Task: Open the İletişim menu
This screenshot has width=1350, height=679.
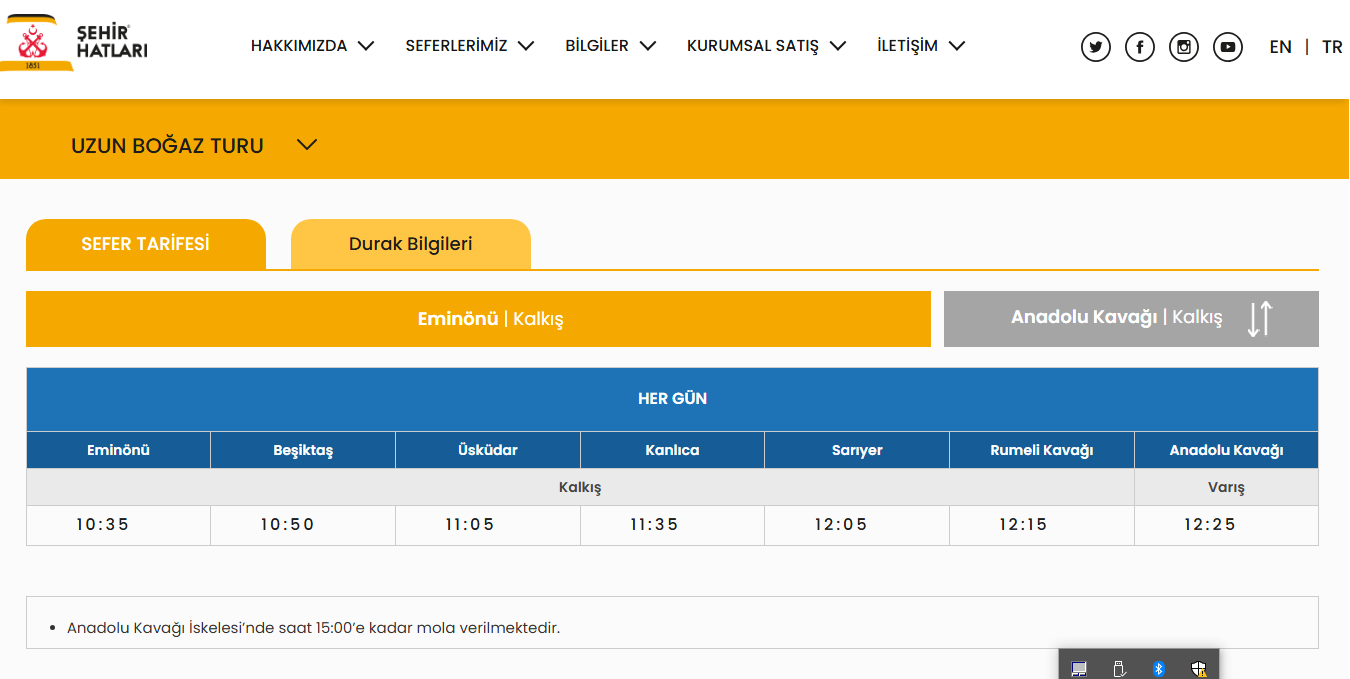Action: point(920,46)
